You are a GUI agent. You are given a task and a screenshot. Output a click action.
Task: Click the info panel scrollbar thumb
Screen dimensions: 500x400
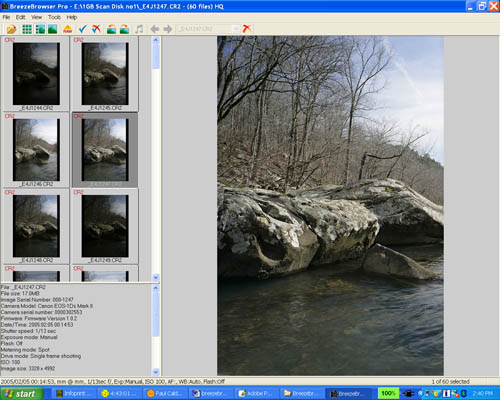(156, 315)
